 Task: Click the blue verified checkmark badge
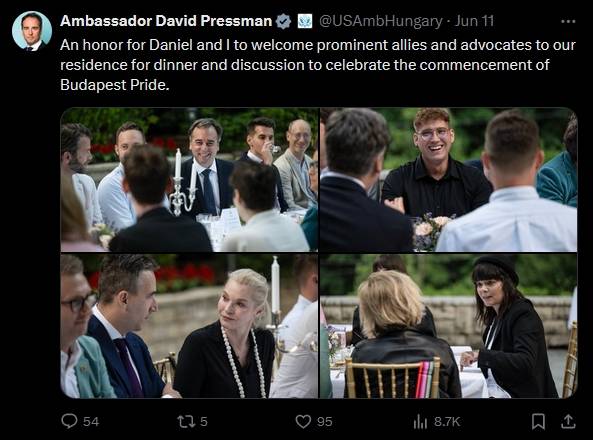[x=283, y=21]
